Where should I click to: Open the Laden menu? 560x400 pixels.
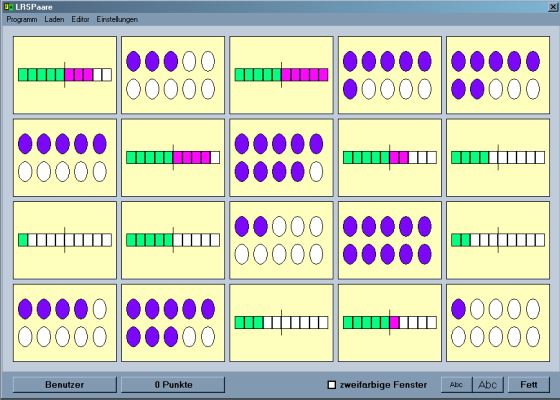click(54, 19)
